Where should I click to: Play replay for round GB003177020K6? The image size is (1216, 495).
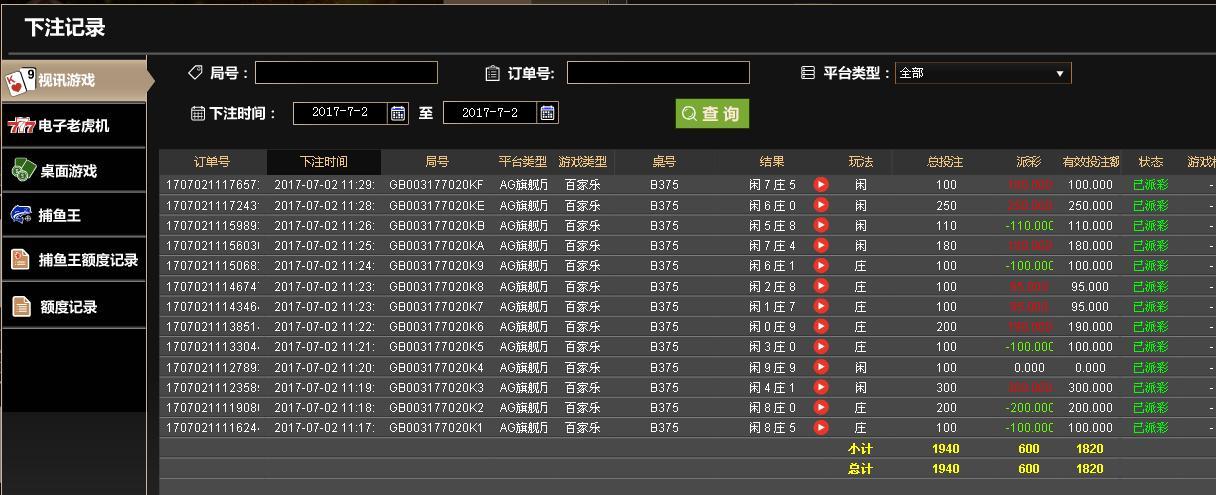point(821,327)
